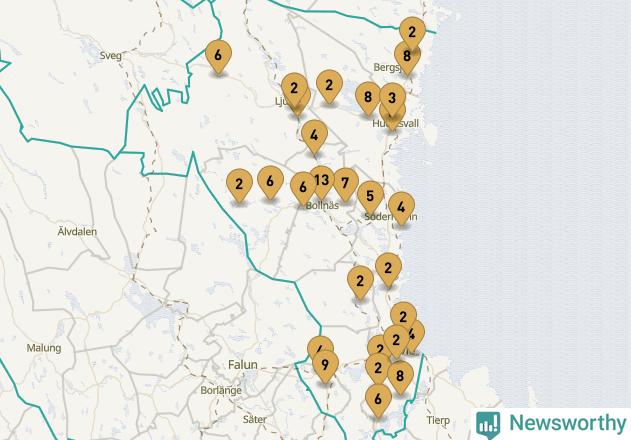Image resolution: width=631 pixels, height=440 pixels.
Task: Open the 4 marker covering the Söderhamn label
Action: [401, 207]
